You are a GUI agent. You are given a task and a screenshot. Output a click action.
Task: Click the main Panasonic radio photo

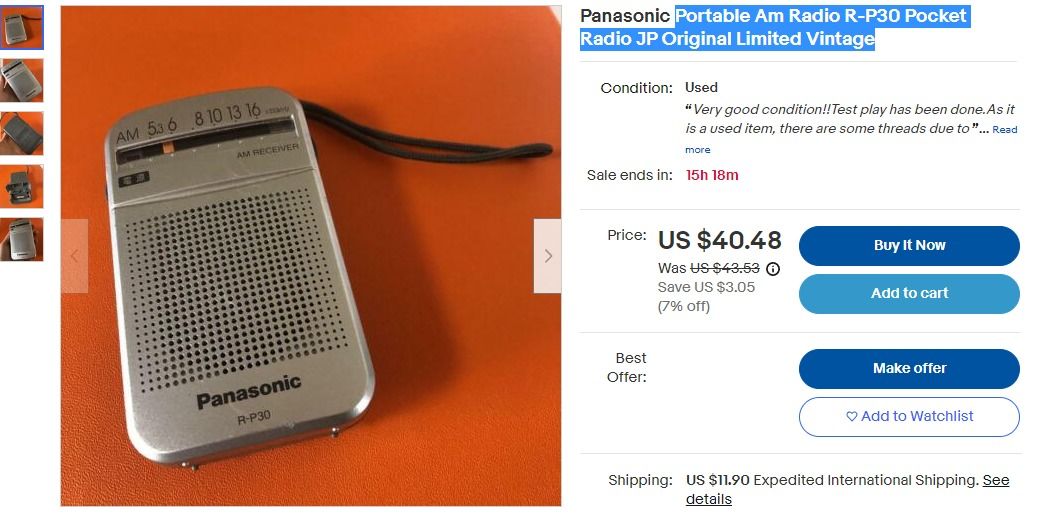(x=311, y=256)
